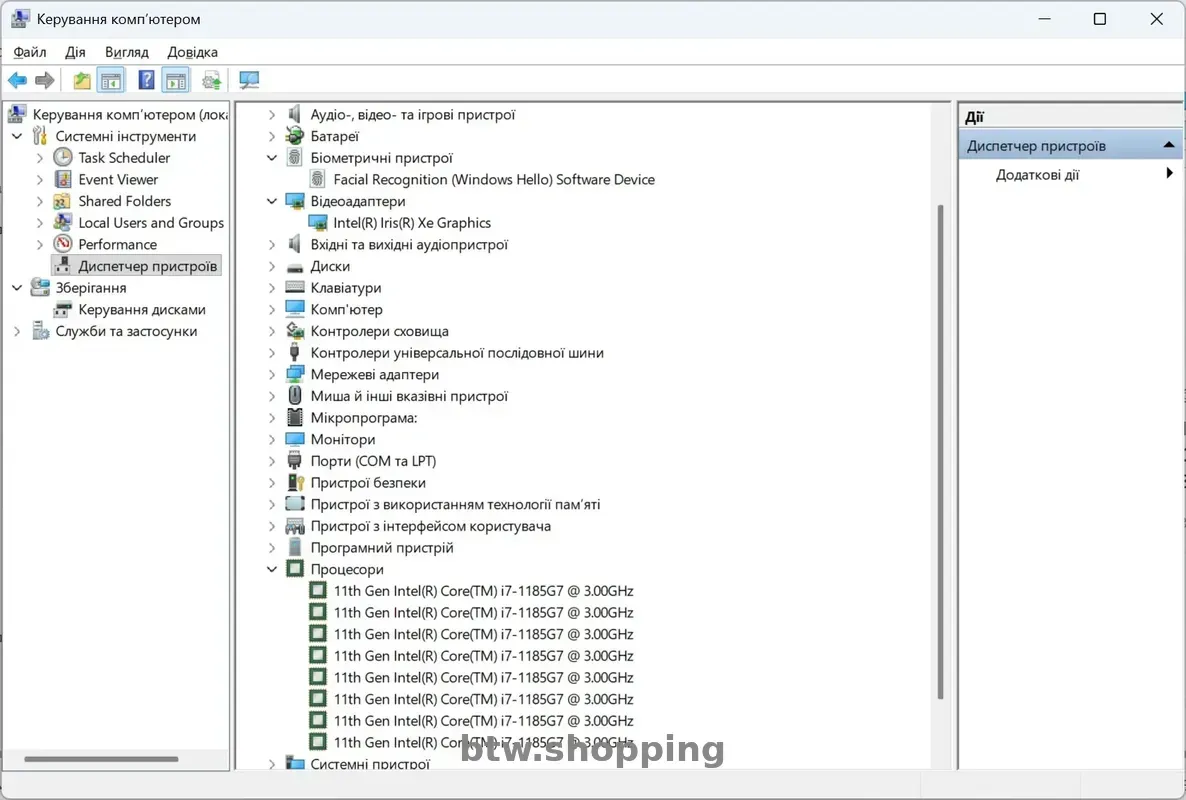
Task: Collapse the Диспетчер пристроїв actions header
Action: coord(1168,146)
